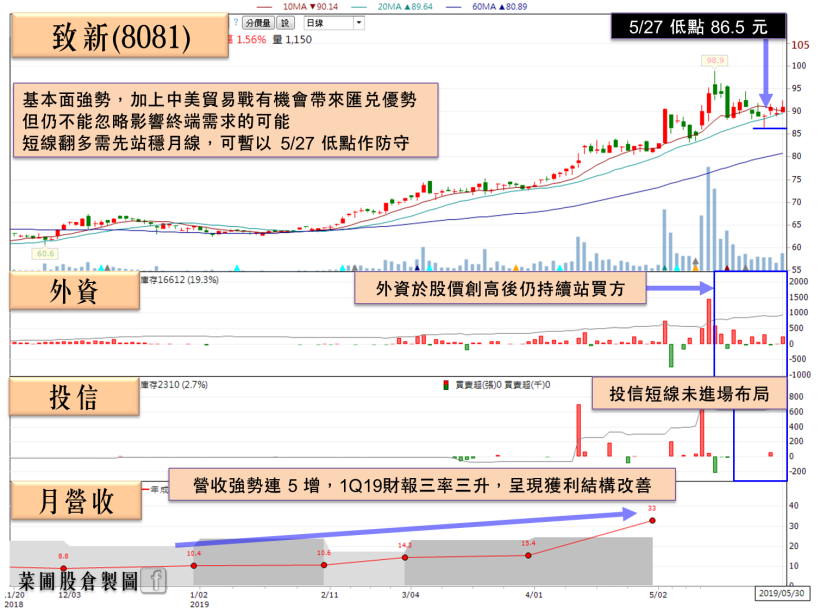Click the 2/11 date axis label
This screenshot has width=820, height=610.
pyautogui.click(x=329, y=595)
